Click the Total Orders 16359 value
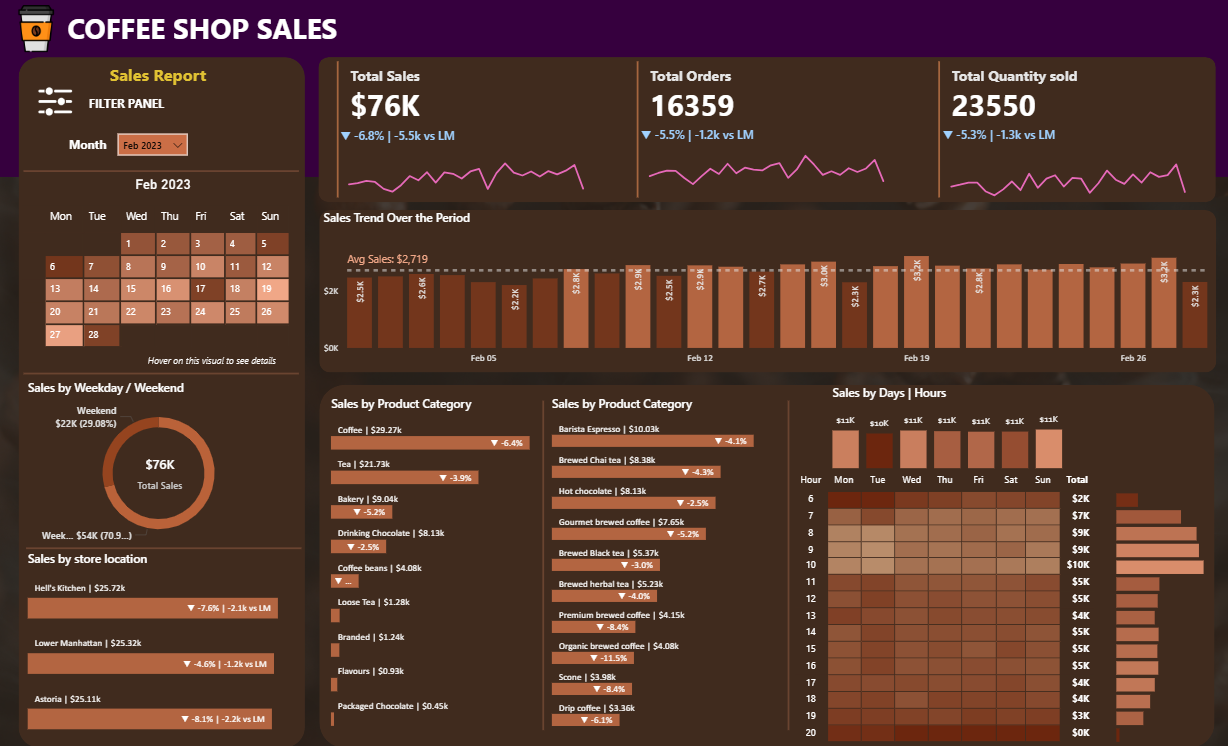1228x746 pixels. point(692,106)
